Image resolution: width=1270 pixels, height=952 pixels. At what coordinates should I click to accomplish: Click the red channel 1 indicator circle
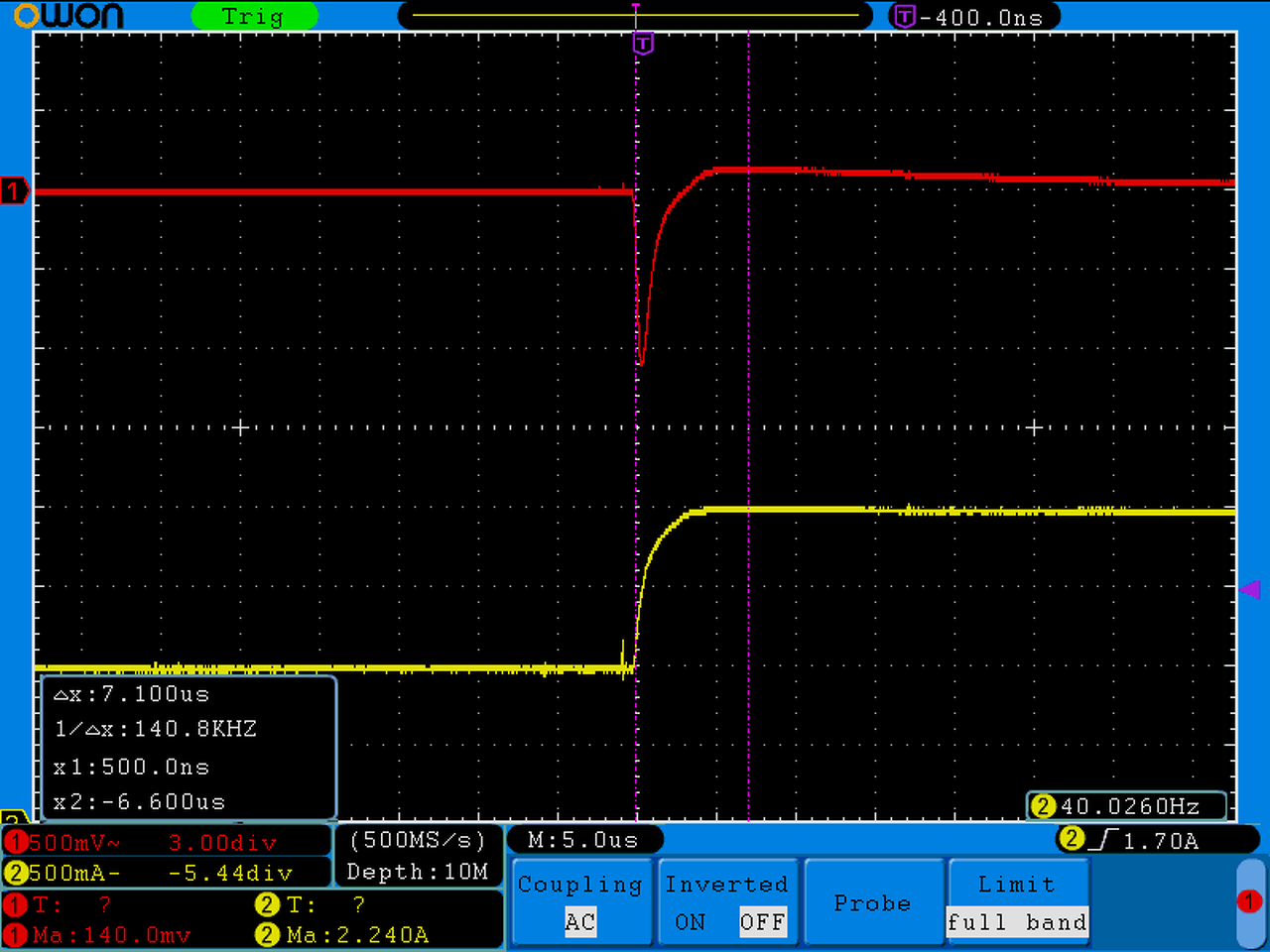1249,900
